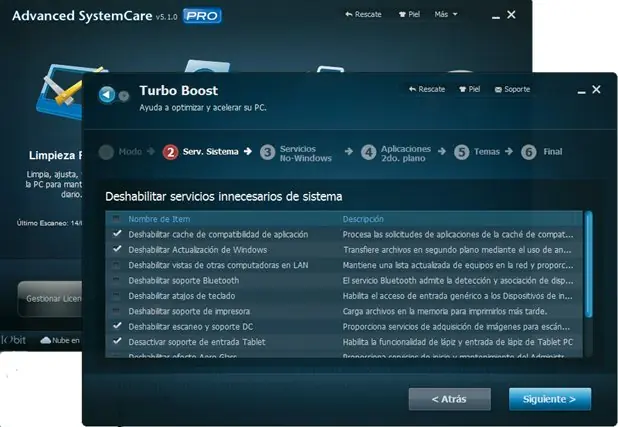Click the services list vertical scrollbar

pyautogui.click(x=588, y=264)
